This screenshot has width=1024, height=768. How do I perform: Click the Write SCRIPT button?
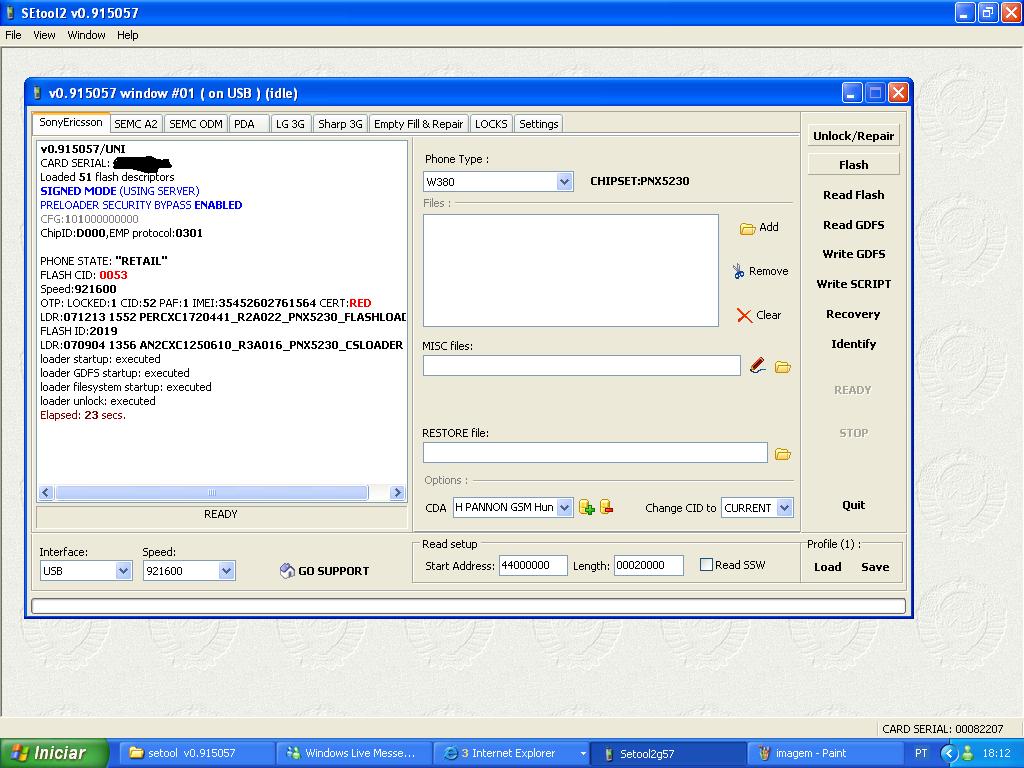point(854,284)
